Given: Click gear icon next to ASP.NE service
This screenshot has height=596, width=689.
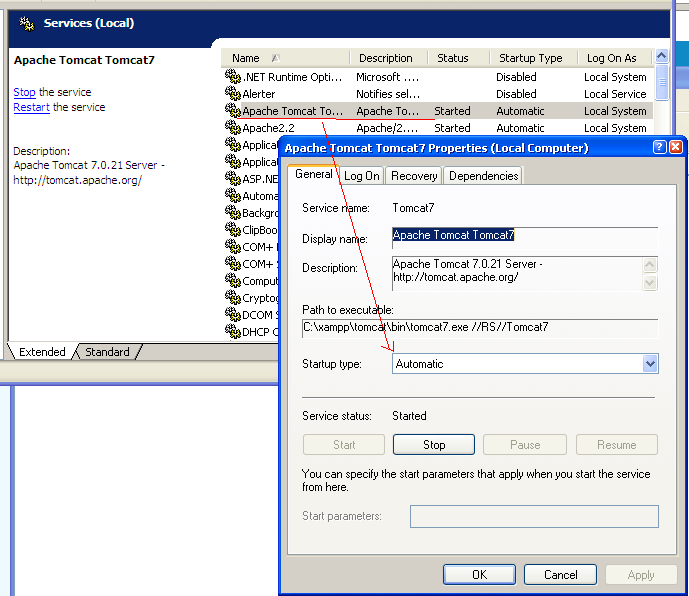Looking at the screenshot, I should [x=232, y=179].
